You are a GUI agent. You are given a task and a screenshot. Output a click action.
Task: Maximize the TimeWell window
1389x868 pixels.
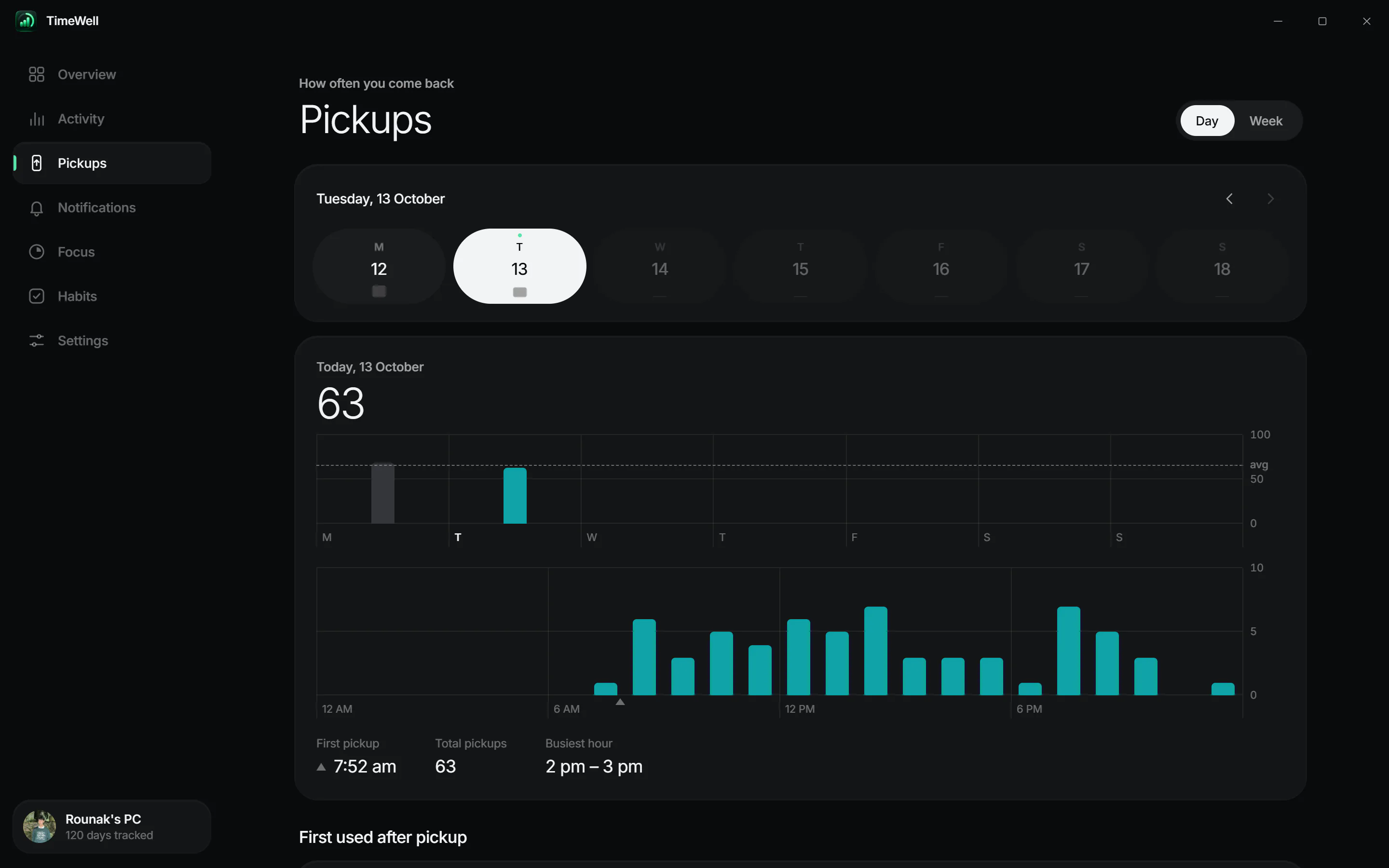pos(1322,21)
